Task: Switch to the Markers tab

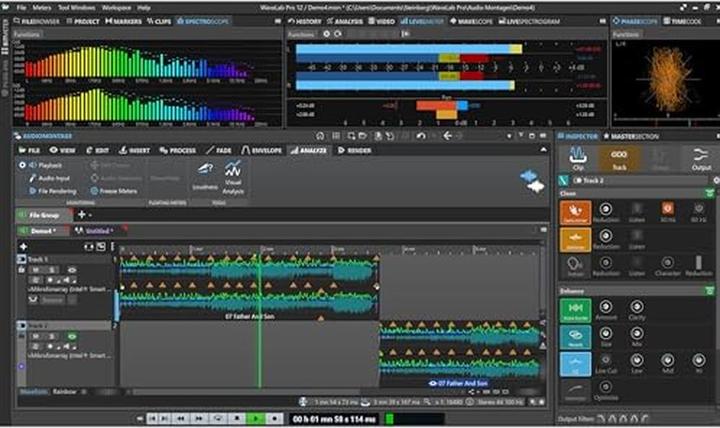Action: point(124,21)
